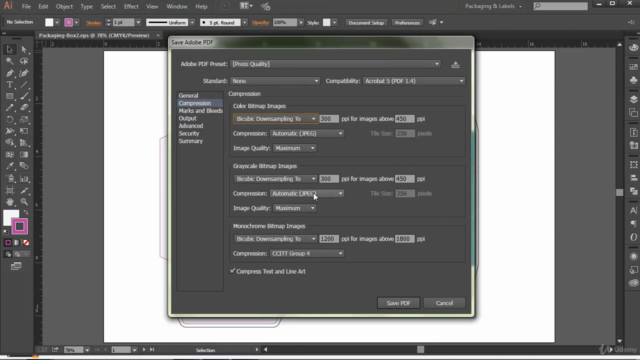Set paint mode to None (red slash)
Screen dimensions: 640x360
26,242
